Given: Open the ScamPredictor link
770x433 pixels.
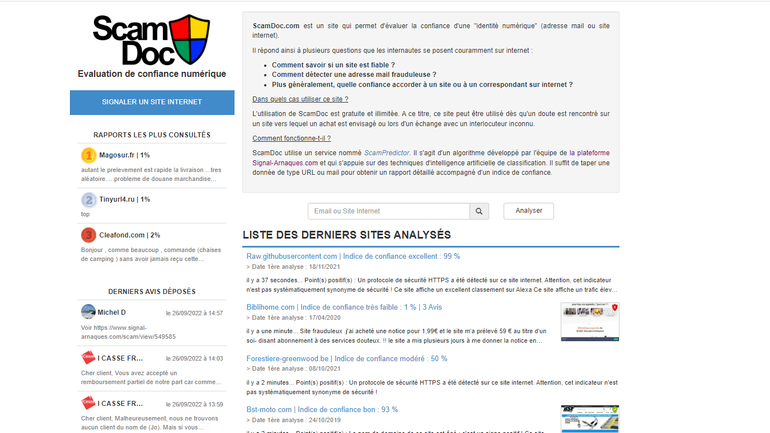Looking at the screenshot, I should 386,153.
